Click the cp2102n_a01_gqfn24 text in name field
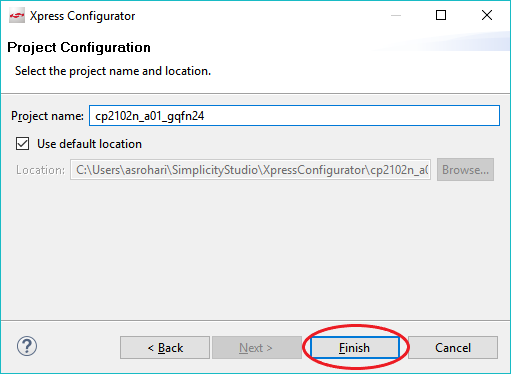Viewport: 511px width, 374px height. [x=149, y=116]
